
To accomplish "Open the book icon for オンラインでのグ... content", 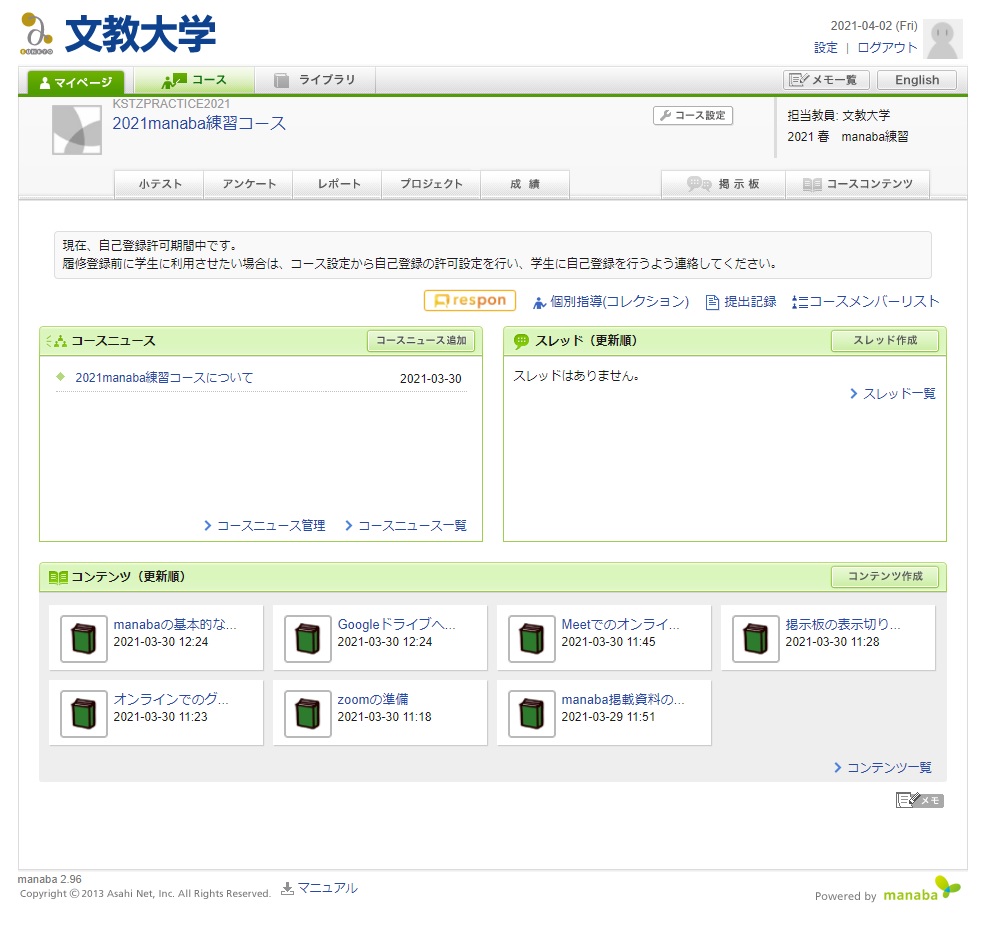I will click(84, 713).
